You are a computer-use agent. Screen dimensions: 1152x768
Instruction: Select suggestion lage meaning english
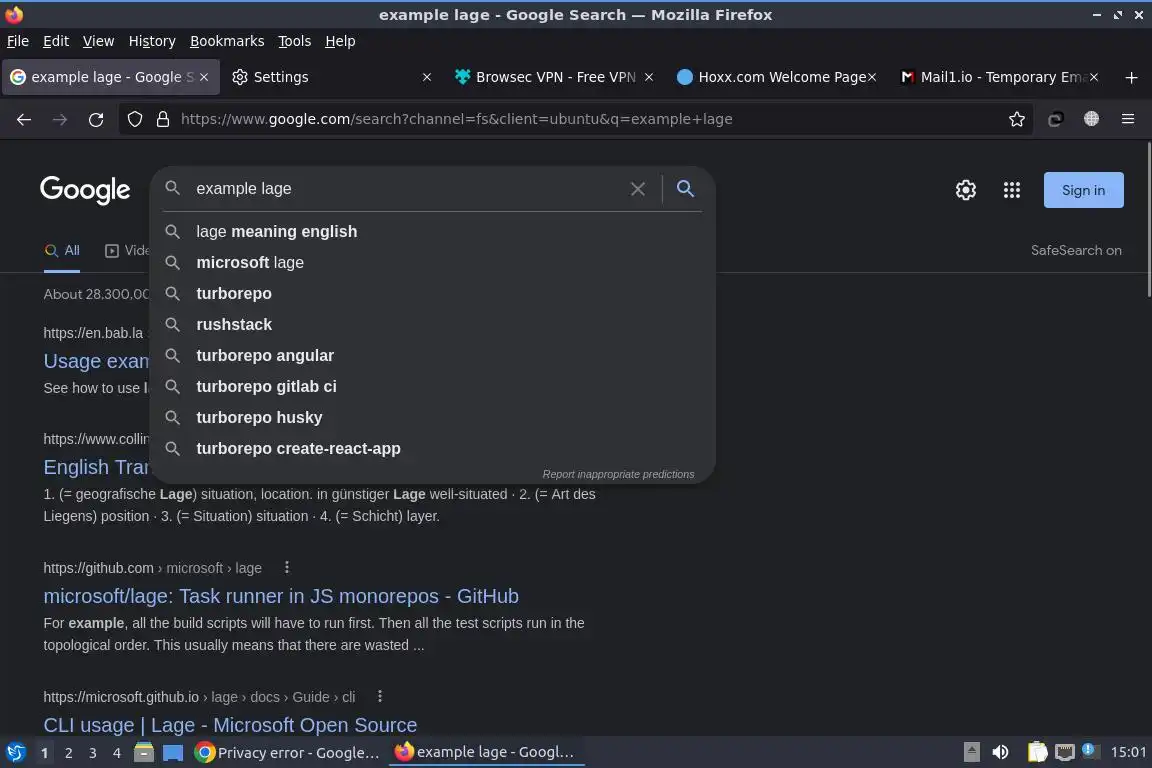432,232
